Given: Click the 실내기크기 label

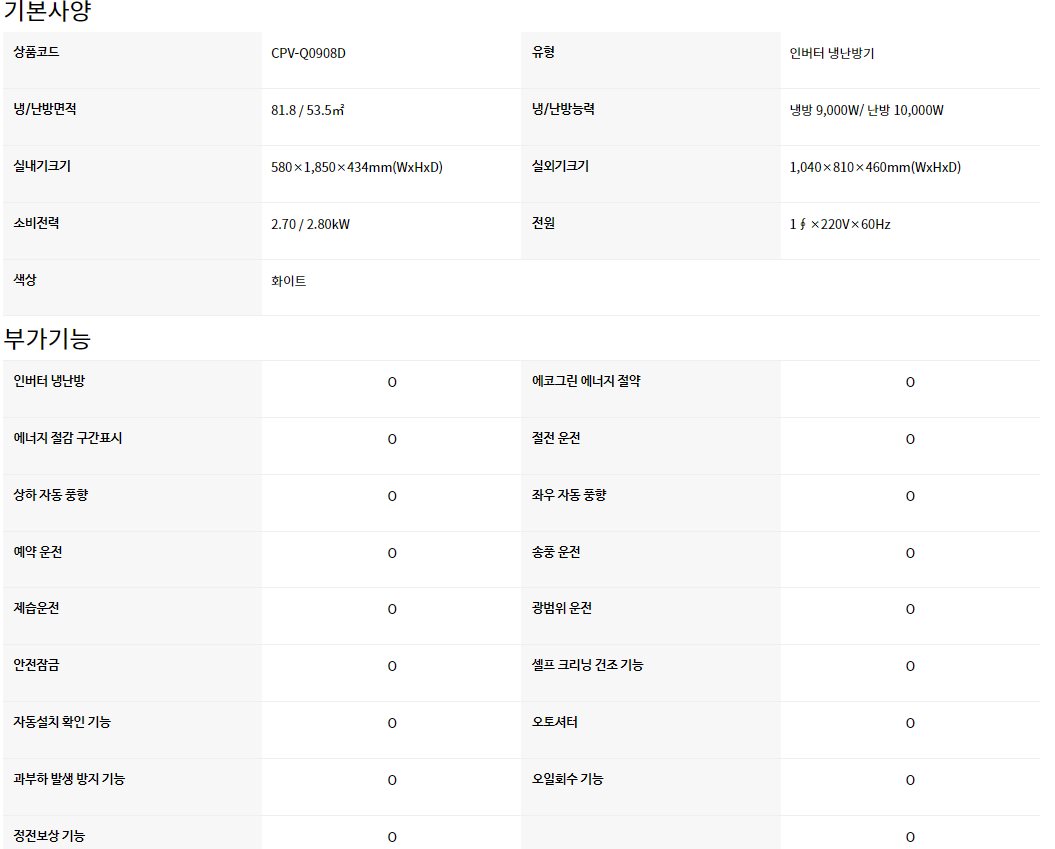Looking at the screenshot, I should pyautogui.click(x=42, y=165).
